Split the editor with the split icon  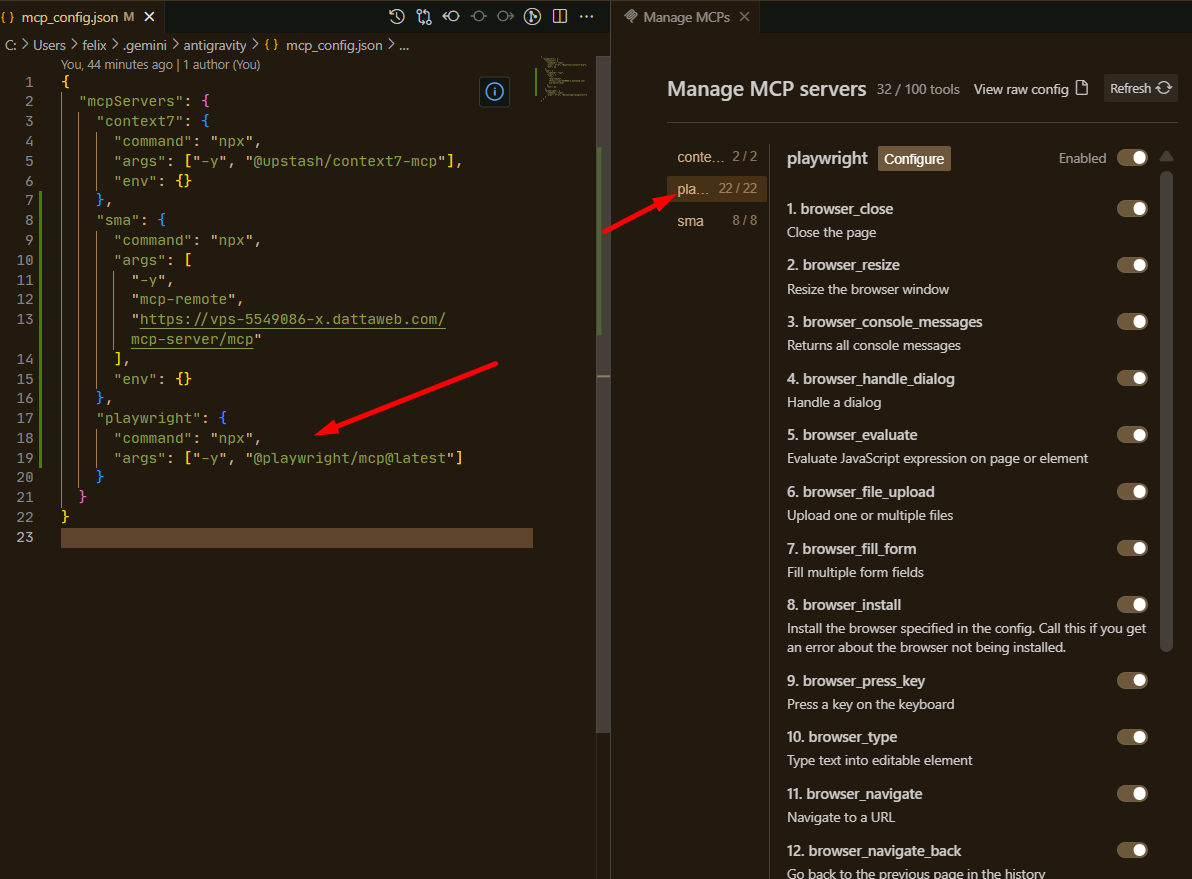tap(559, 16)
